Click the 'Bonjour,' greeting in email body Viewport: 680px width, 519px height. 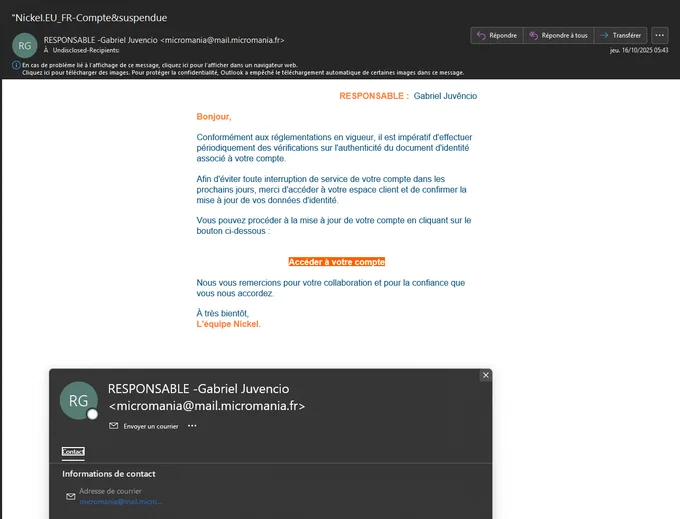click(x=214, y=117)
